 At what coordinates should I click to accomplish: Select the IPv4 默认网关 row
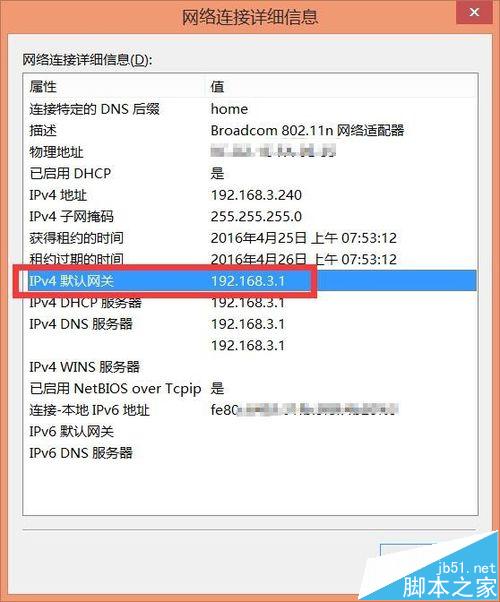pyautogui.click(x=251, y=281)
